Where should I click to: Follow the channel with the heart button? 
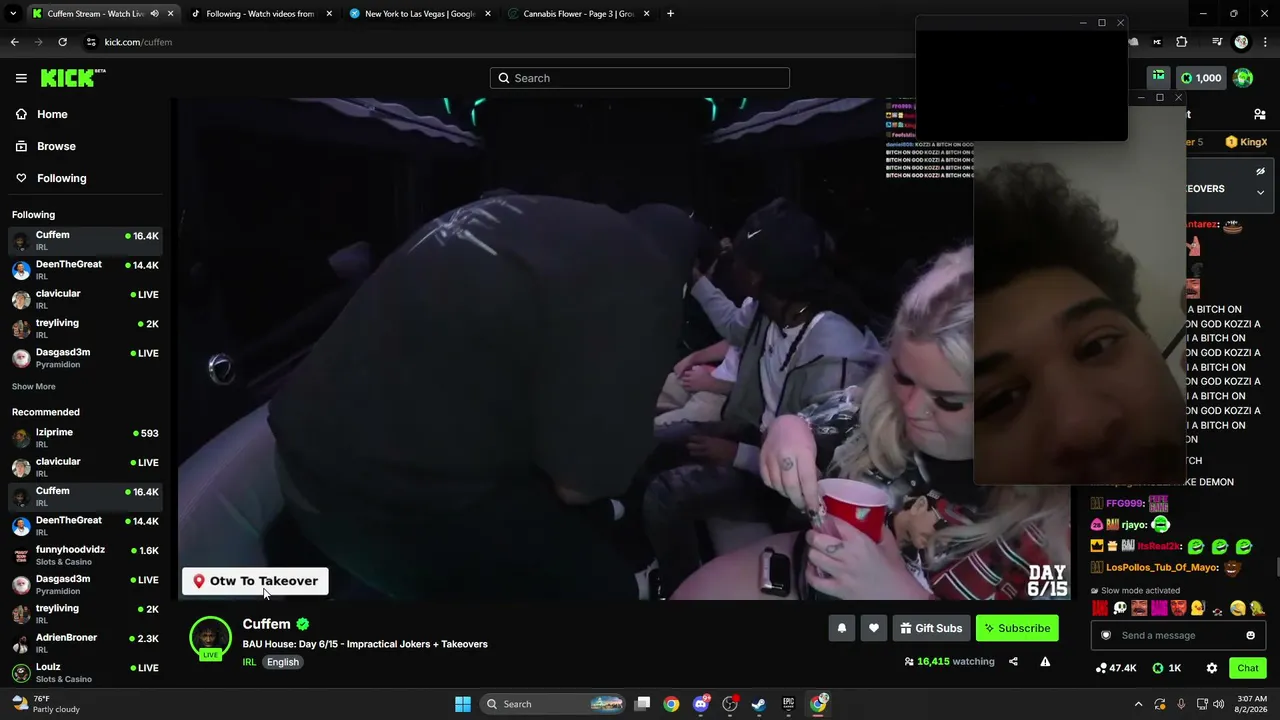point(874,628)
